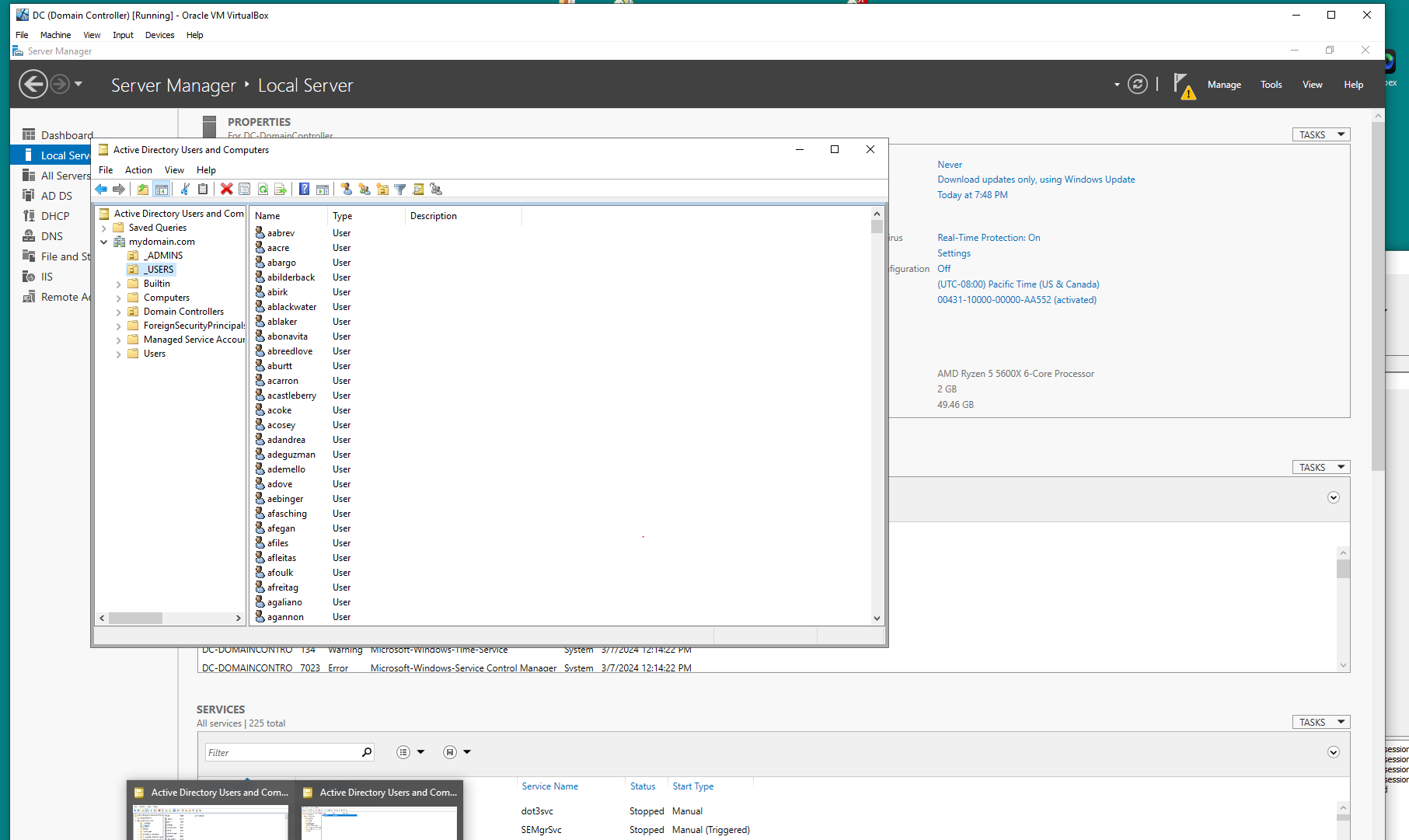
Task: Create a new group with toolbar icon
Action: click(x=364, y=189)
